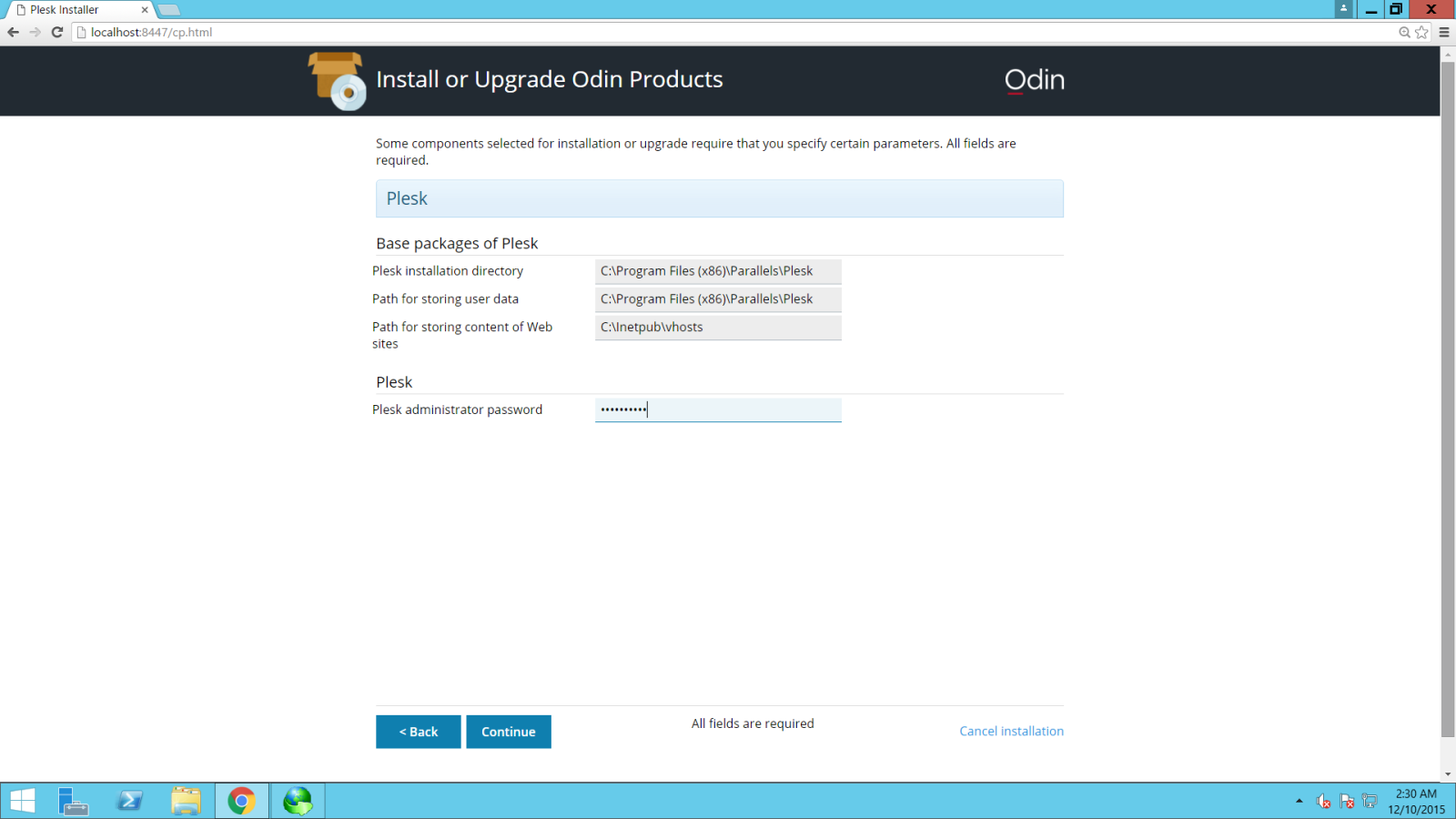Click Cancel installation link

[1011, 731]
